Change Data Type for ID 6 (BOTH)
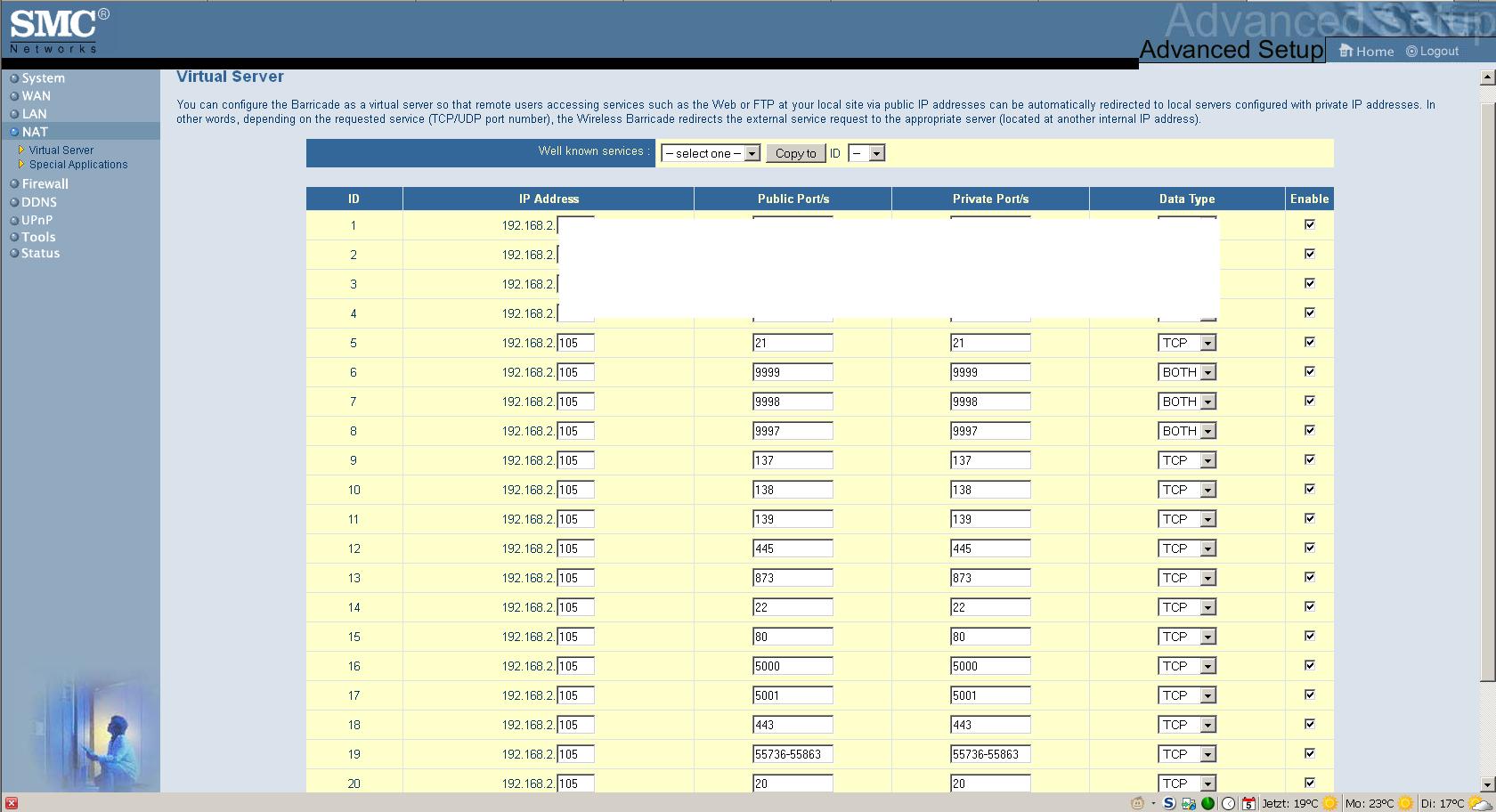The height and width of the screenshot is (812, 1496). (1187, 372)
